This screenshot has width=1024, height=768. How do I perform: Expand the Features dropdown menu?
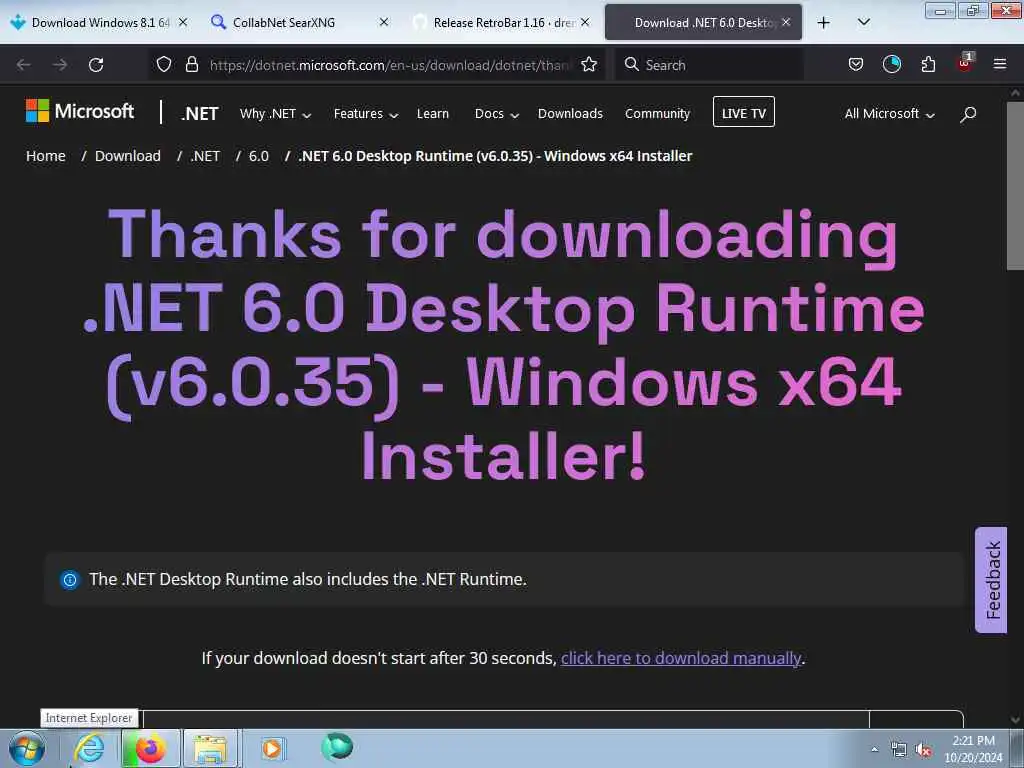point(366,114)
